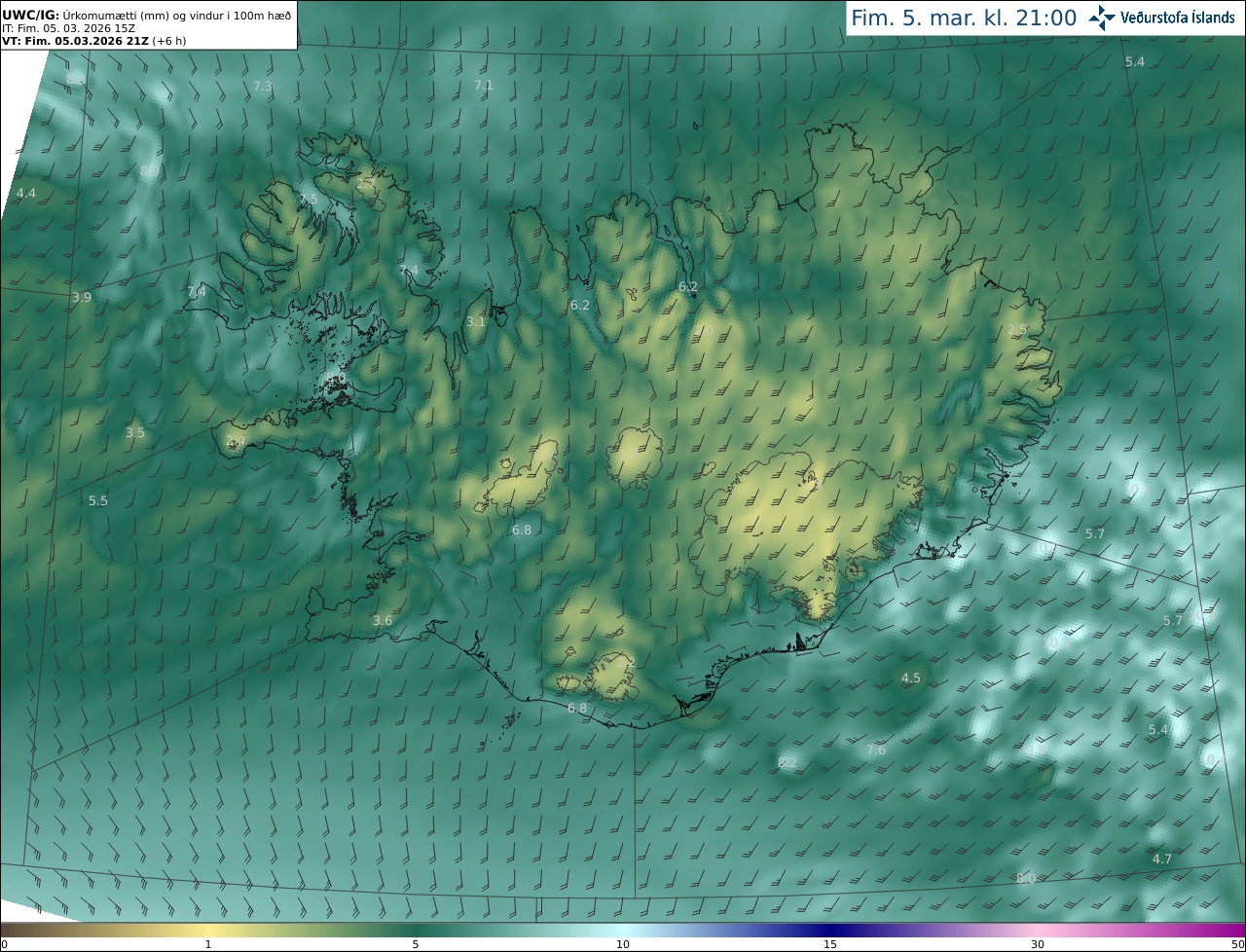The height and width of the screenshot is (952, 1246).
Task: Click the 5.5 value on the map
Action: coord(98,501)
